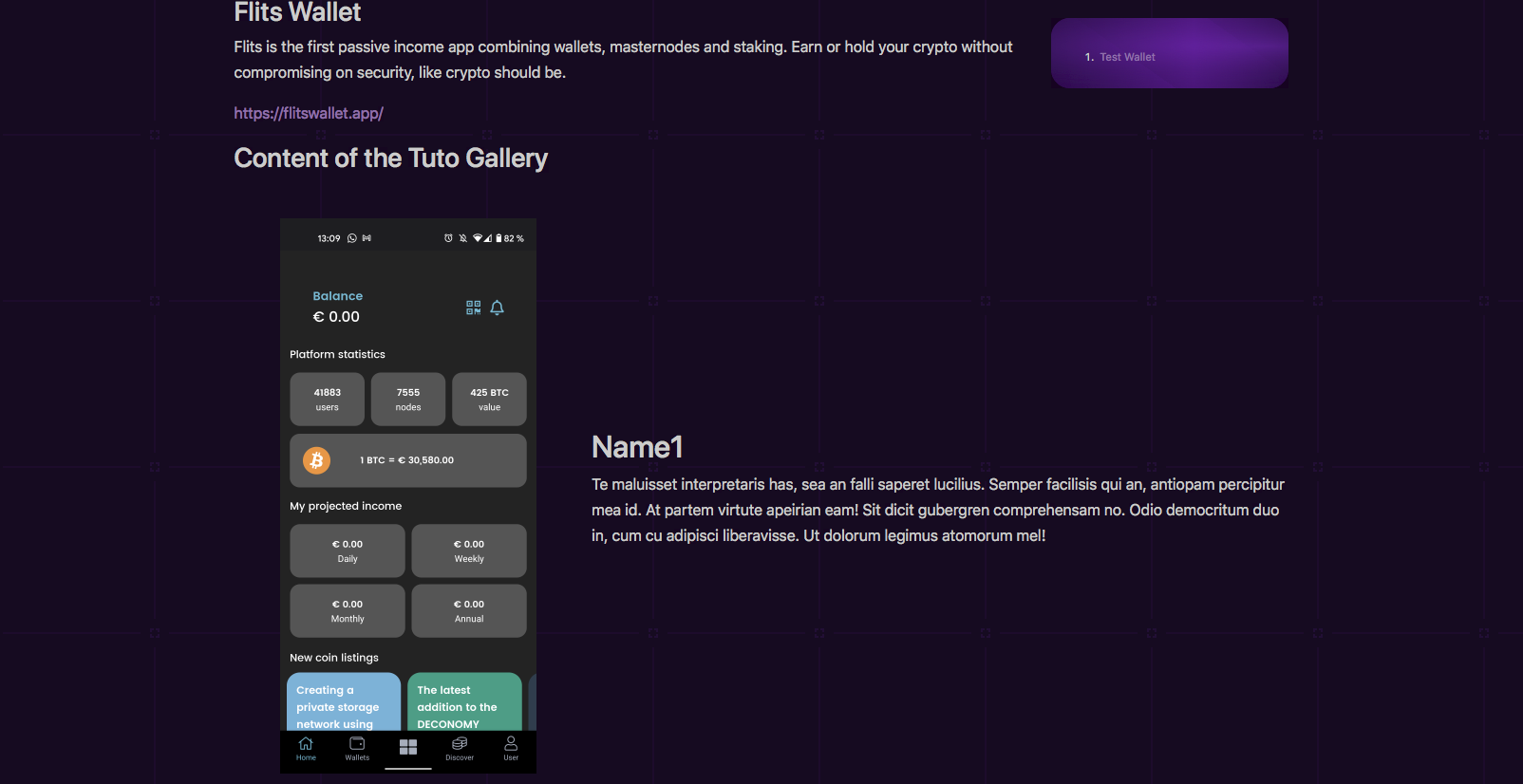
Task: Select the 41883 users statistic card
Action: coord(328,400)
